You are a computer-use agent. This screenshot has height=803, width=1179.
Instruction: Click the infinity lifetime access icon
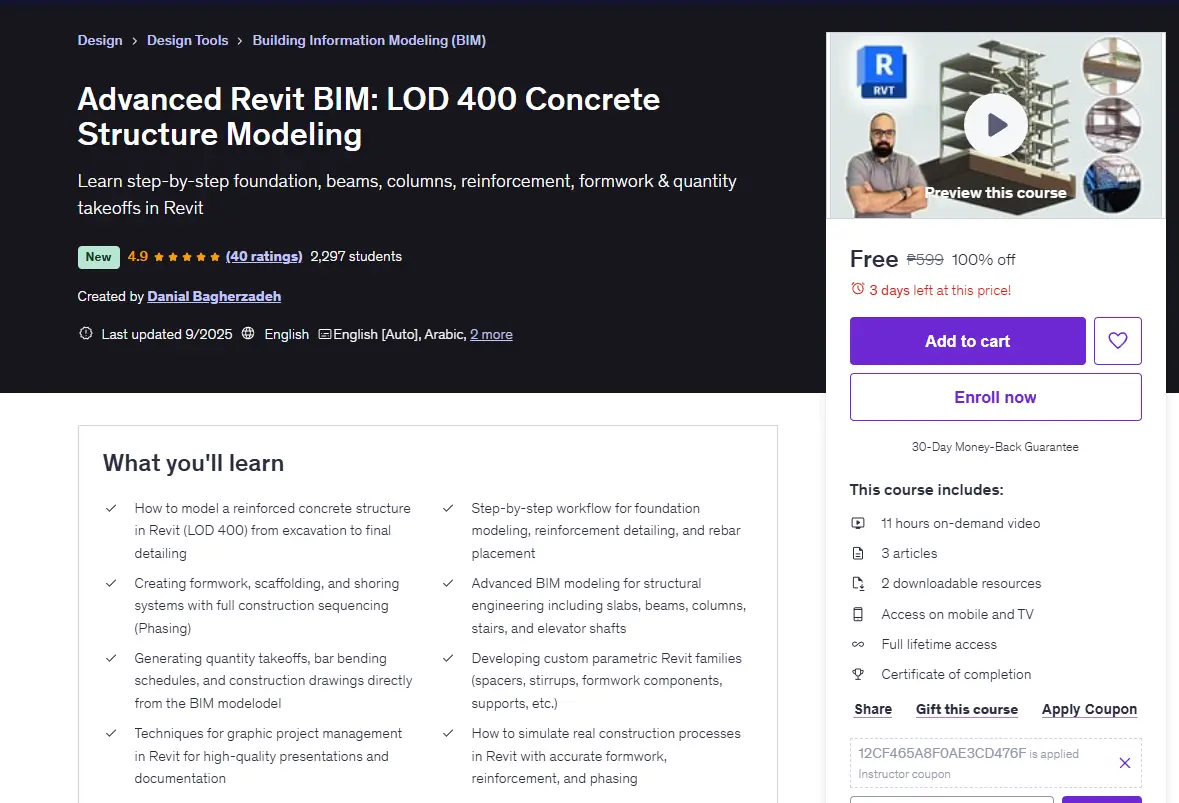858,644
